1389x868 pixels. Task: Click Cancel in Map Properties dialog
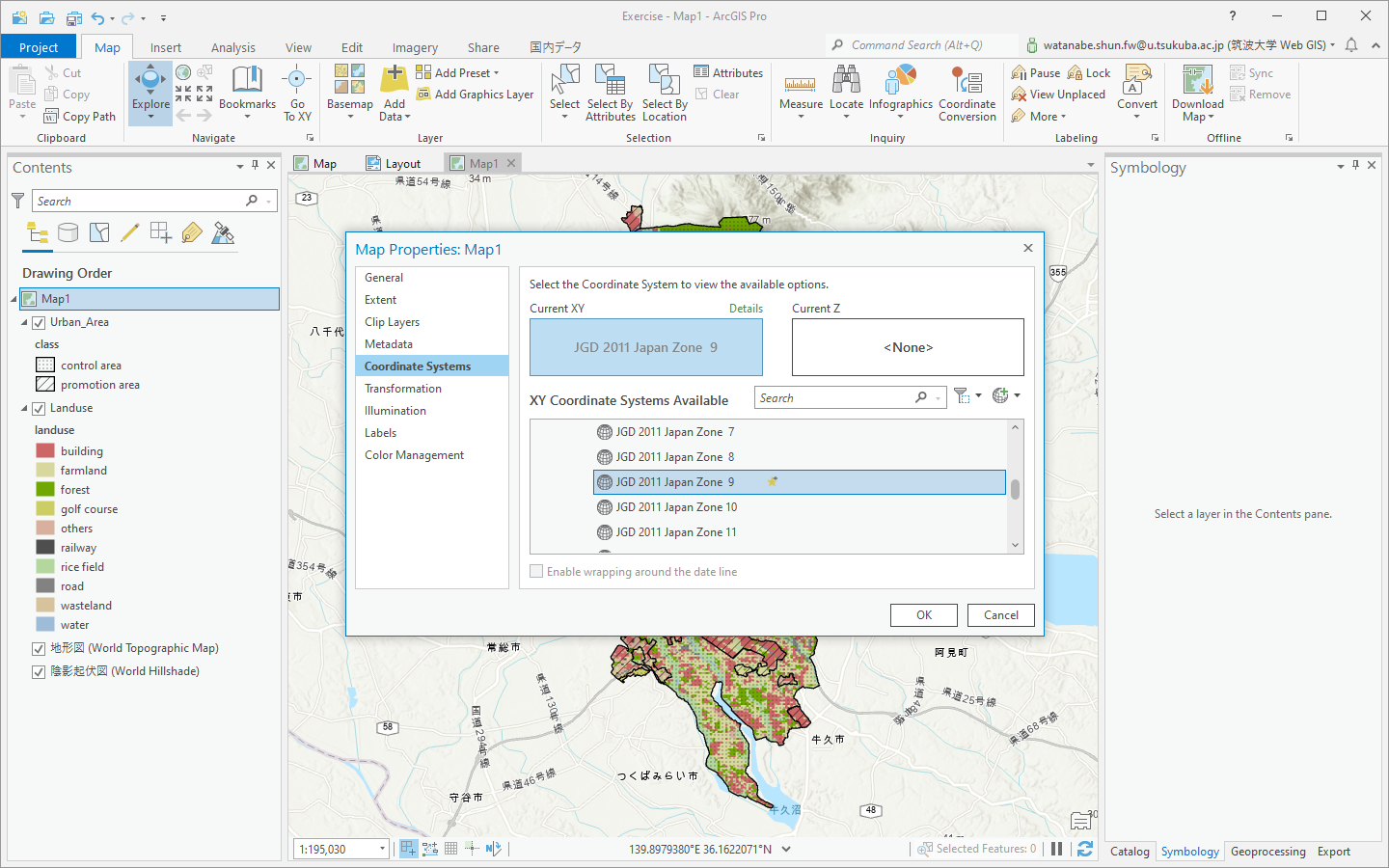click(x=1001, y=615)
